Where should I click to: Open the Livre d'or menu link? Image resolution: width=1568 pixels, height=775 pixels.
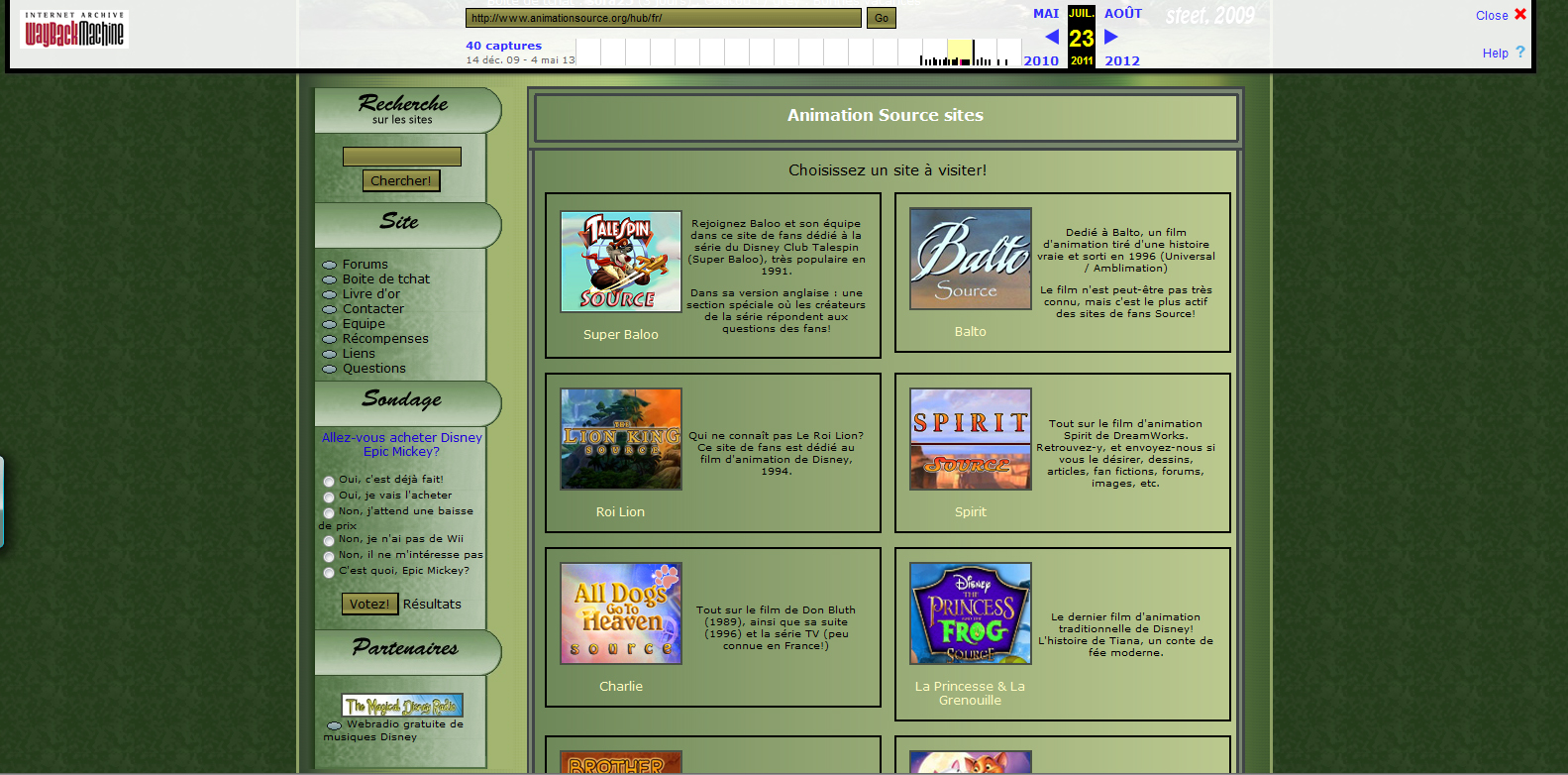point(371,294)
